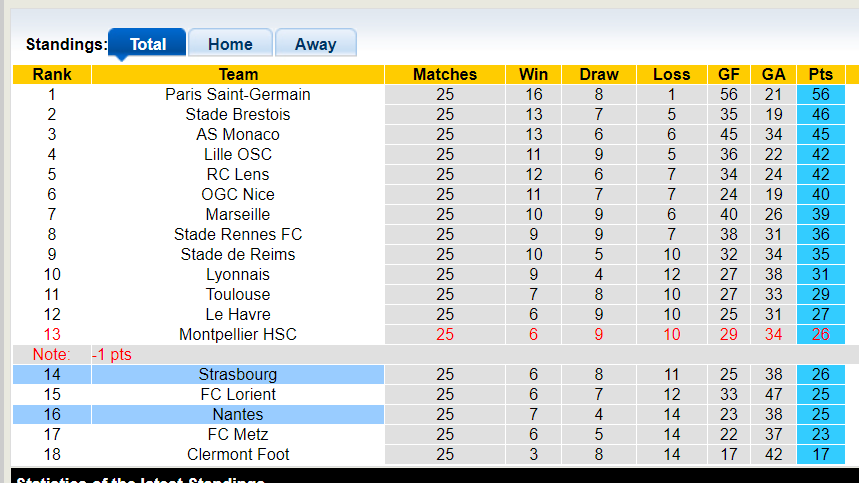Image resolution: width=859 pixels, height=483 pixels.
Task: Click the Paris Saint-Germain team name
Action: point(238,94)
